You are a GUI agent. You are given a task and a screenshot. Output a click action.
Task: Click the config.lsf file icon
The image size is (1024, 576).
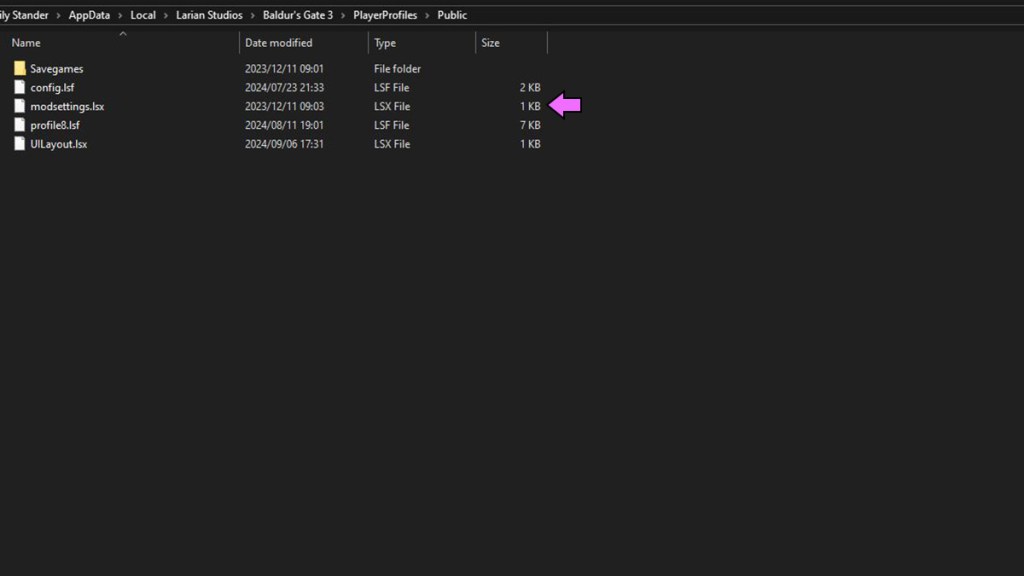coord(19,87)
